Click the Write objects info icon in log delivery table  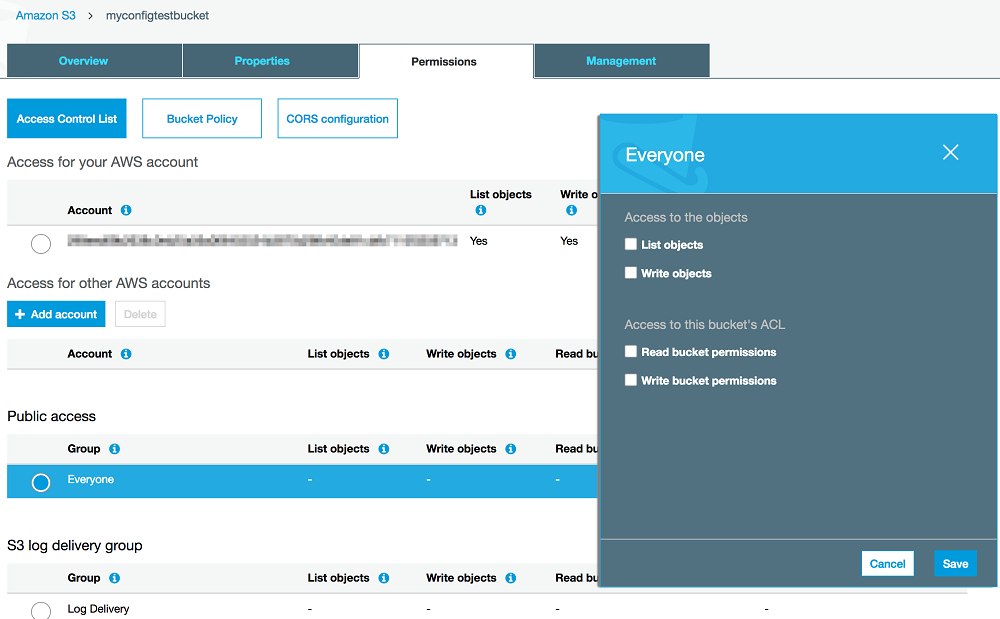point(510,577)
